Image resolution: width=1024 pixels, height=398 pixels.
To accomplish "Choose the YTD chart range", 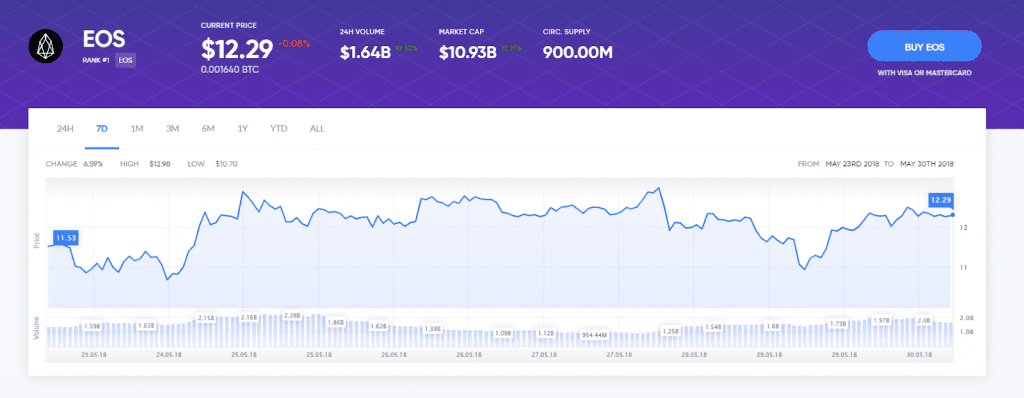I will (279, 129).
